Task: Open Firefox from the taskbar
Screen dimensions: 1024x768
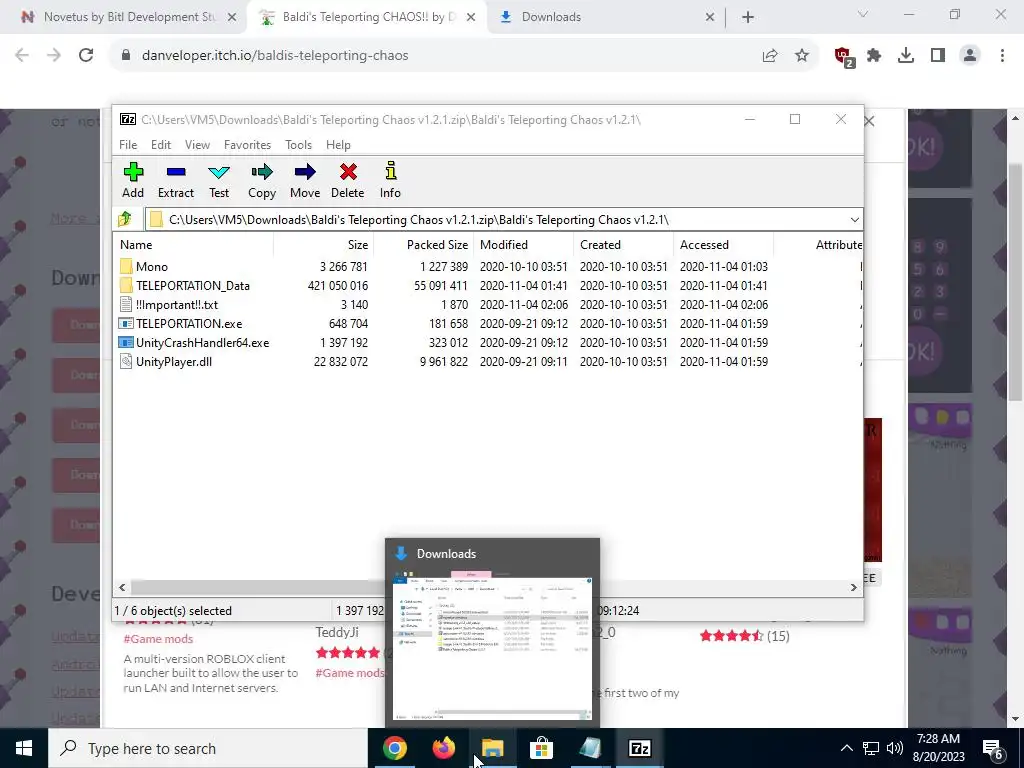Action: [444, 748]
